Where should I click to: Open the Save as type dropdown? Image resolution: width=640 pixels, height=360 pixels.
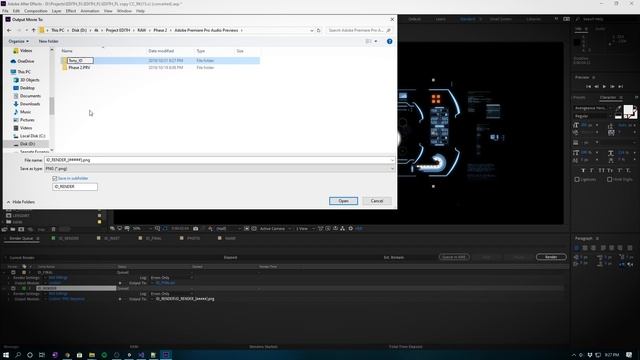point(219,169)
